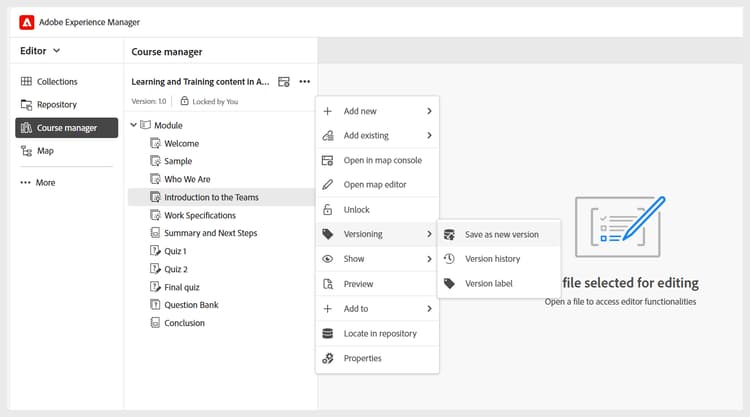Open the More sidebar option

coord(38,183)
